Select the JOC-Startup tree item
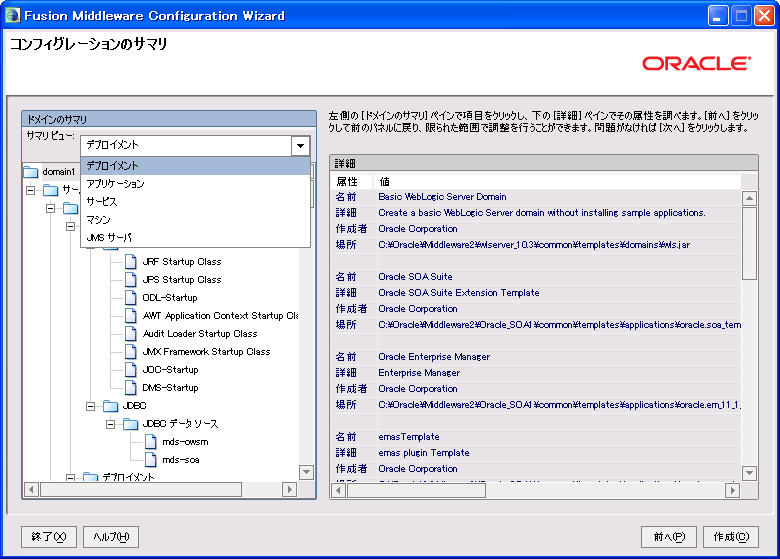This screenshot has width=780, height=559. [170, 370]
